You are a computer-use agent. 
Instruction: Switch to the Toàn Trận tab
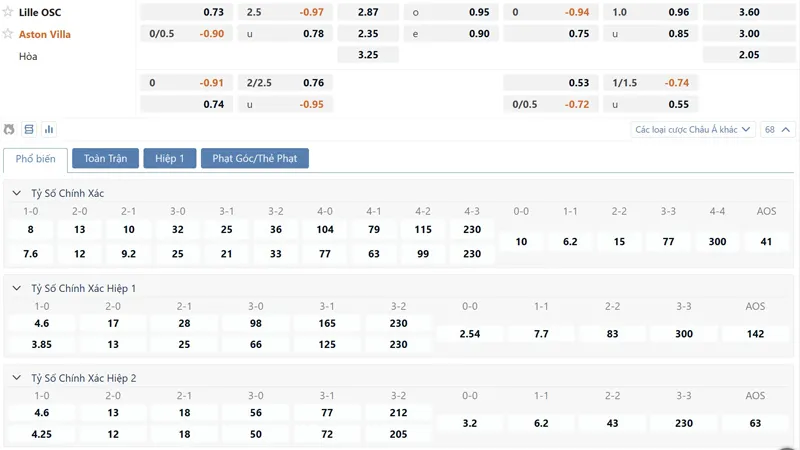105,158
